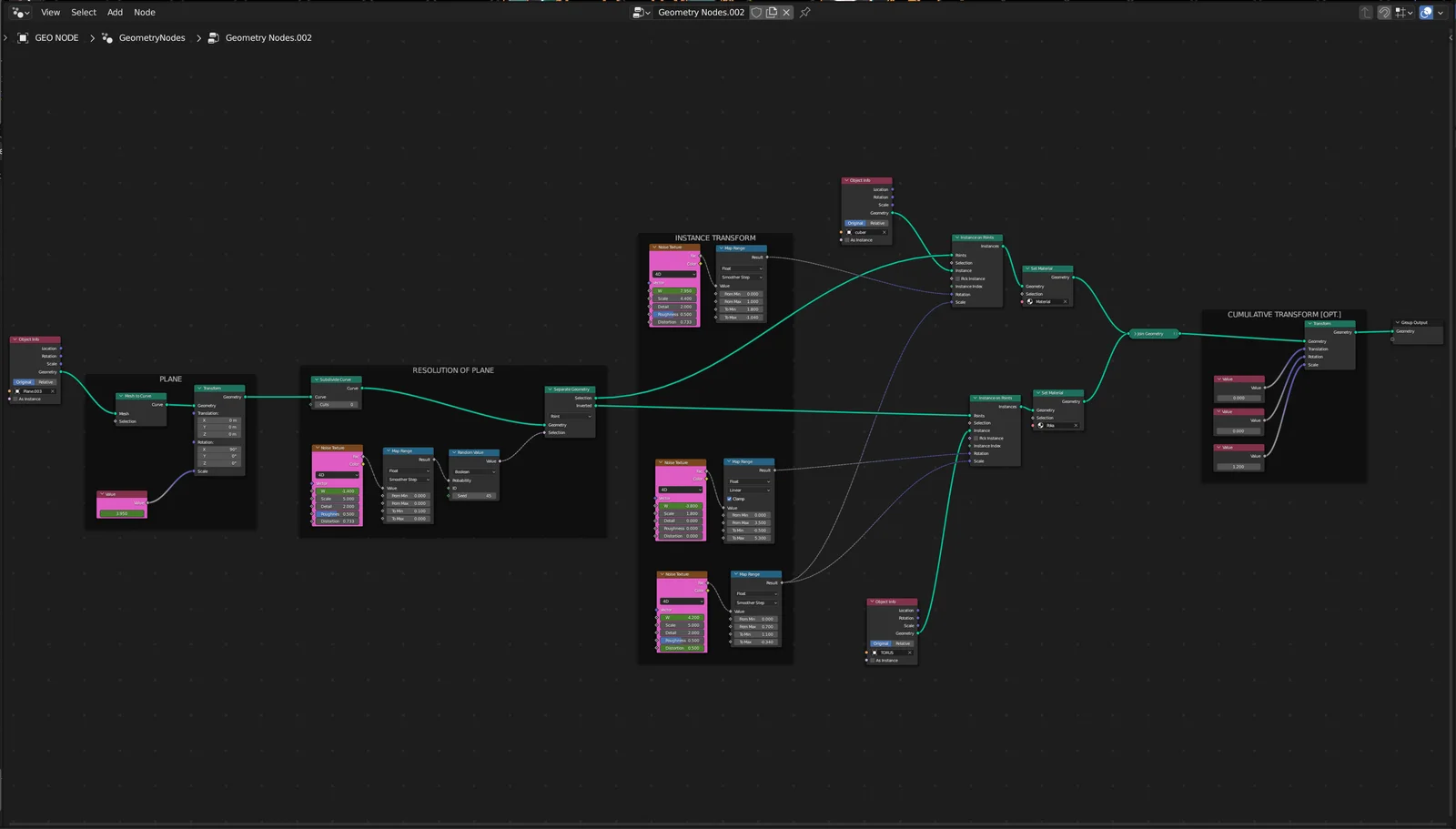Pin the current node tree with pin icon

point(805,12)
